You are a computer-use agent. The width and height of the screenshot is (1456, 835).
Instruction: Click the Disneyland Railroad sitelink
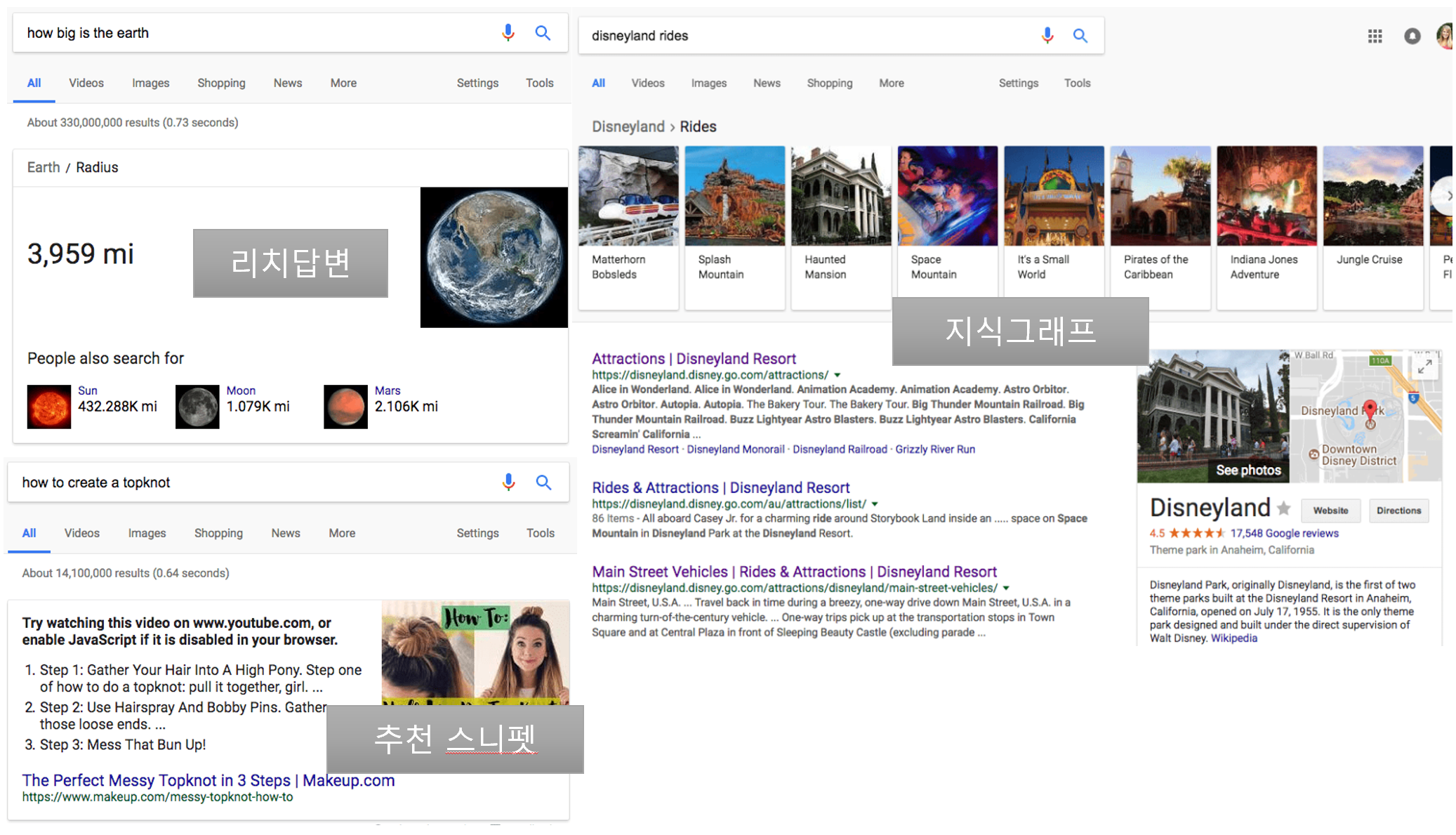(x=840, y=449)
